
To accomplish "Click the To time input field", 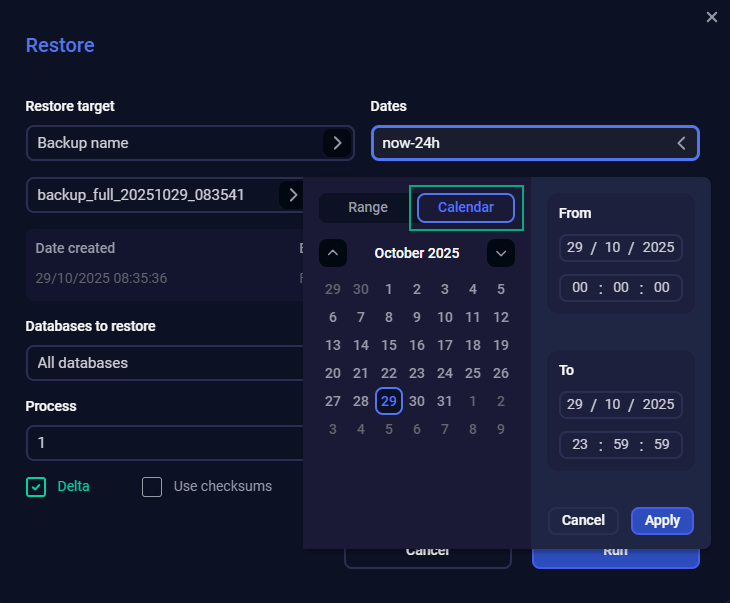I will 620,444.
